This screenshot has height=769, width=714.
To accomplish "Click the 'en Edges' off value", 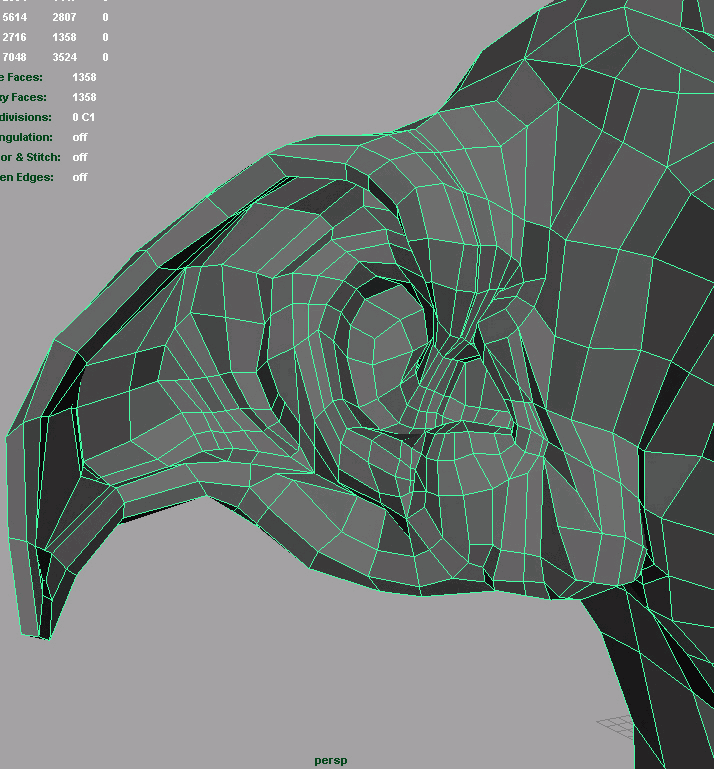I will coord(80,177).
